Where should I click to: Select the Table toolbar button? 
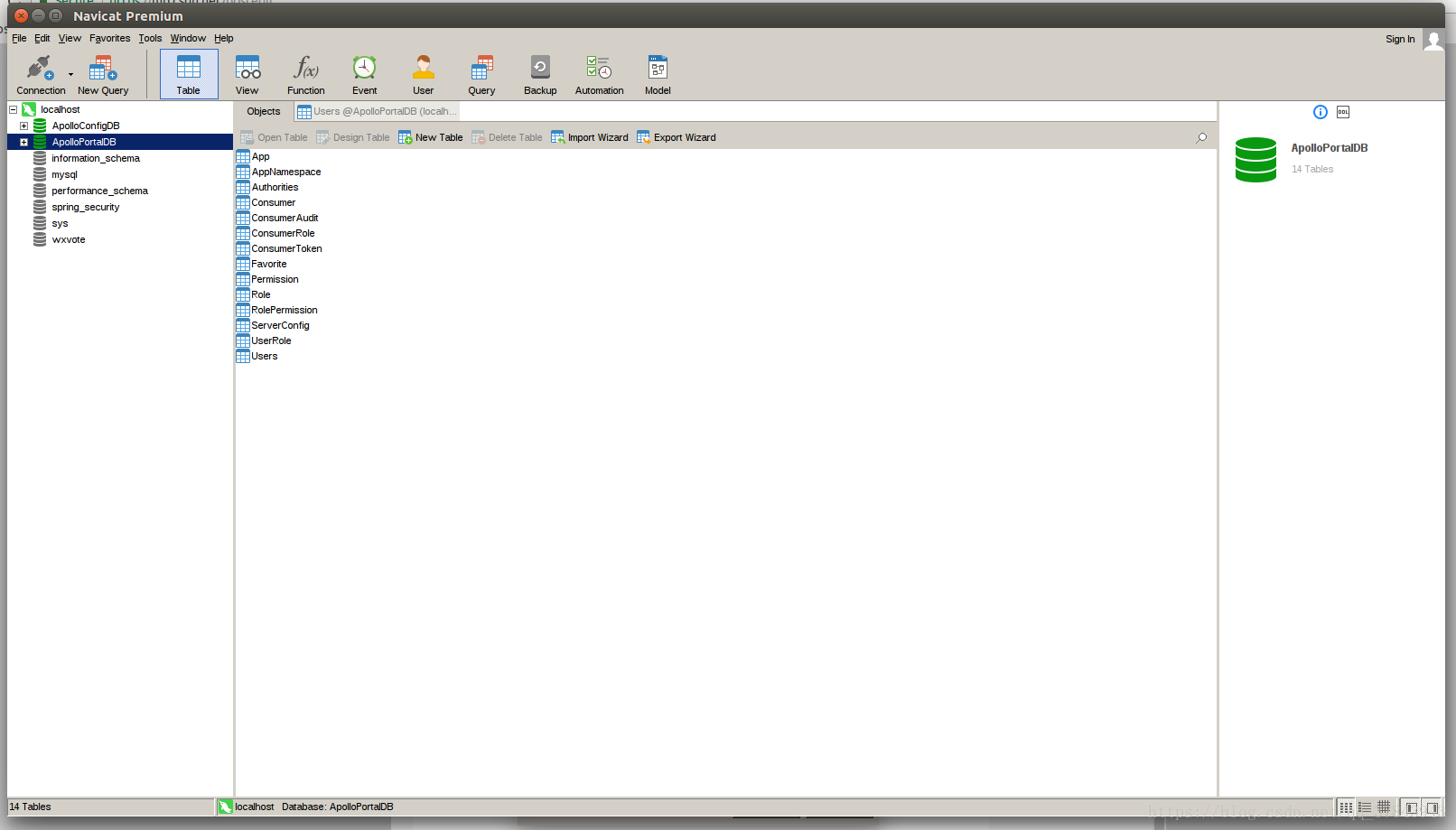point(189,74)
